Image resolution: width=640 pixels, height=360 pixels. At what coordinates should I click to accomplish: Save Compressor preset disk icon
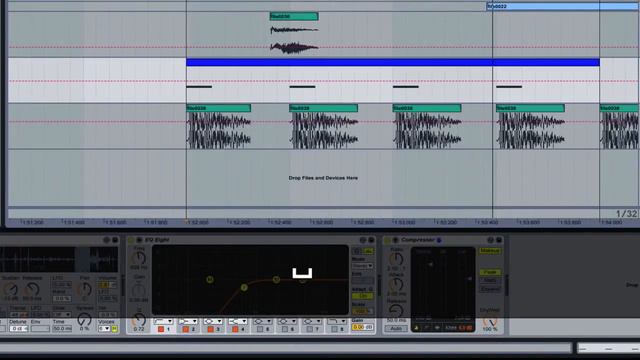coord(499,240)
